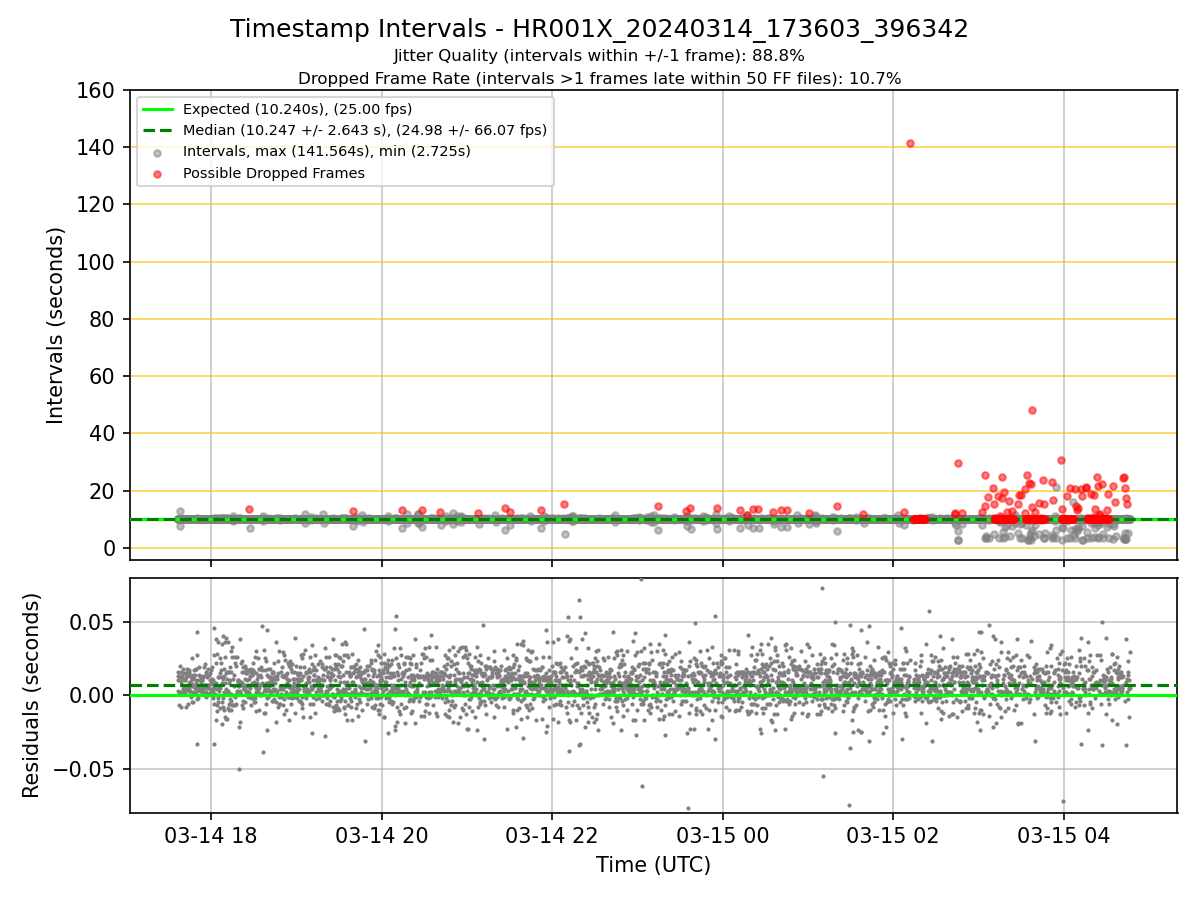
Task: Click the Expected (10.240s) legend entry
Action: pyautogui.click(x=297, y=109)
